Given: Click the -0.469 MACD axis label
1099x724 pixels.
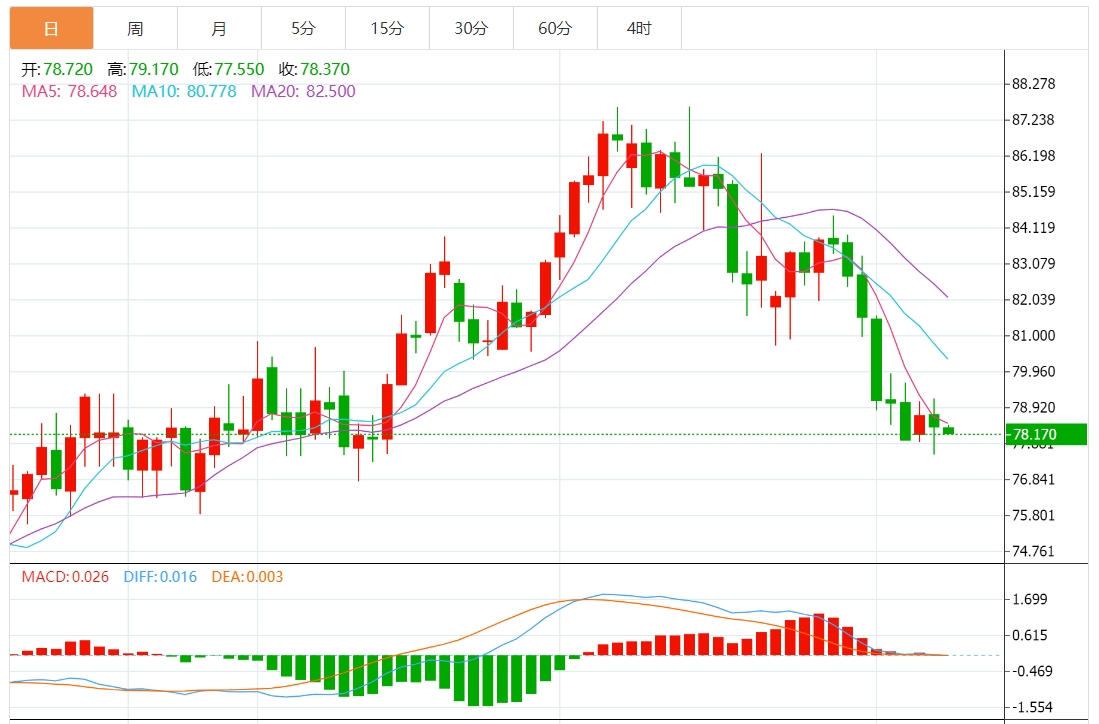Looking at the screenshot, I should pos(1032,671).
